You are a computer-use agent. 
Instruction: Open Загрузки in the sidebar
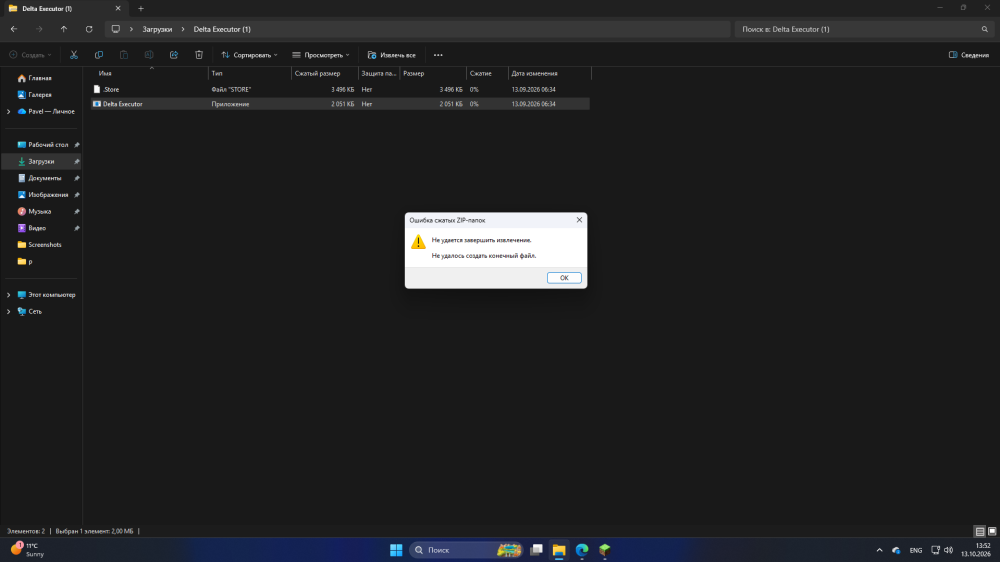41,161
